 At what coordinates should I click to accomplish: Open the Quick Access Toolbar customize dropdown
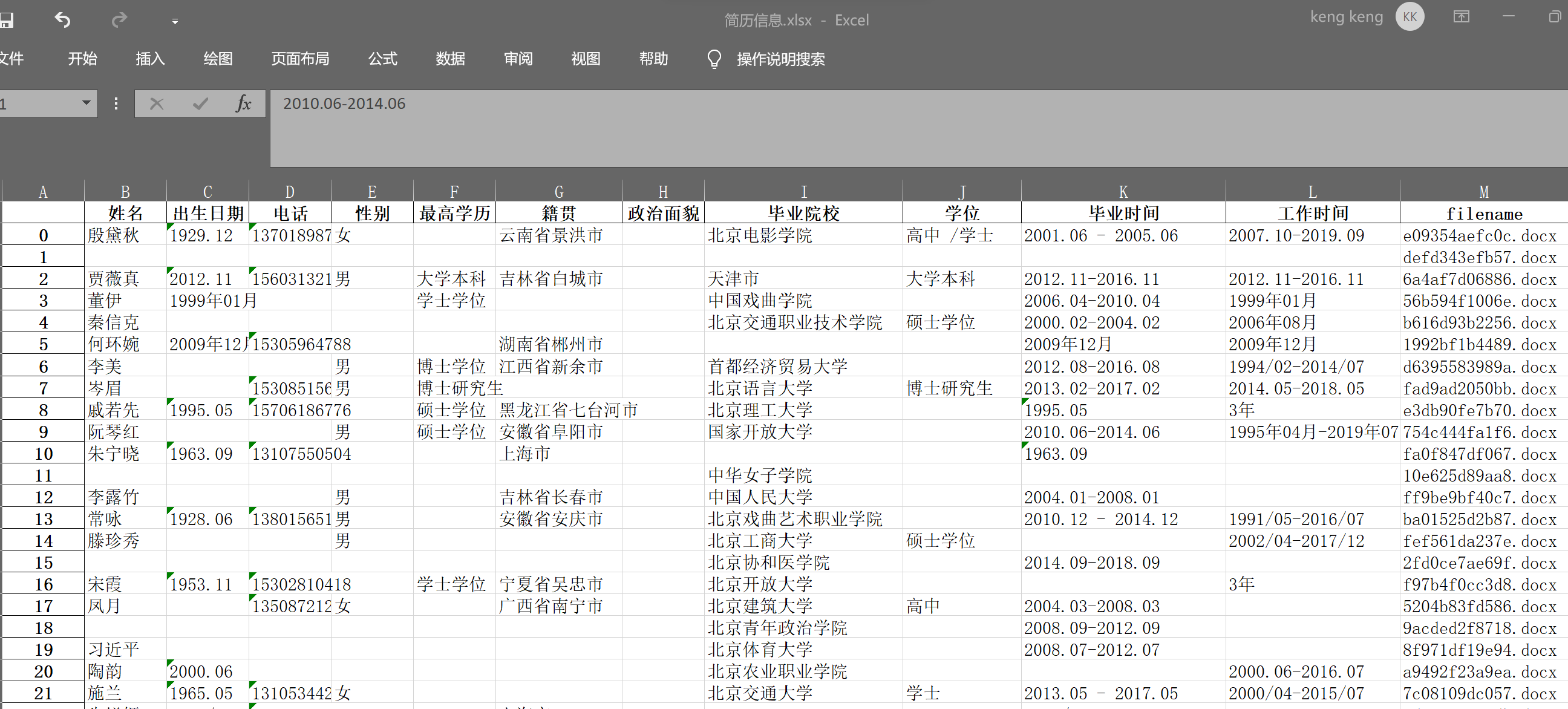coord(175,21)
